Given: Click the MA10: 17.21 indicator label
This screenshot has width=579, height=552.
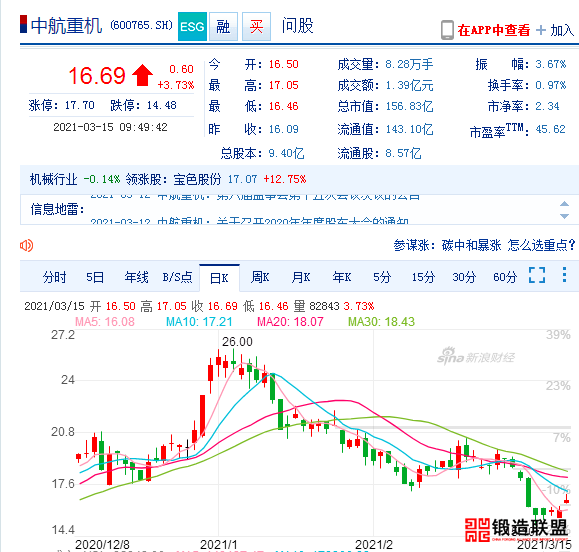Looking at the screenshot, I should [x=199, y=322].
